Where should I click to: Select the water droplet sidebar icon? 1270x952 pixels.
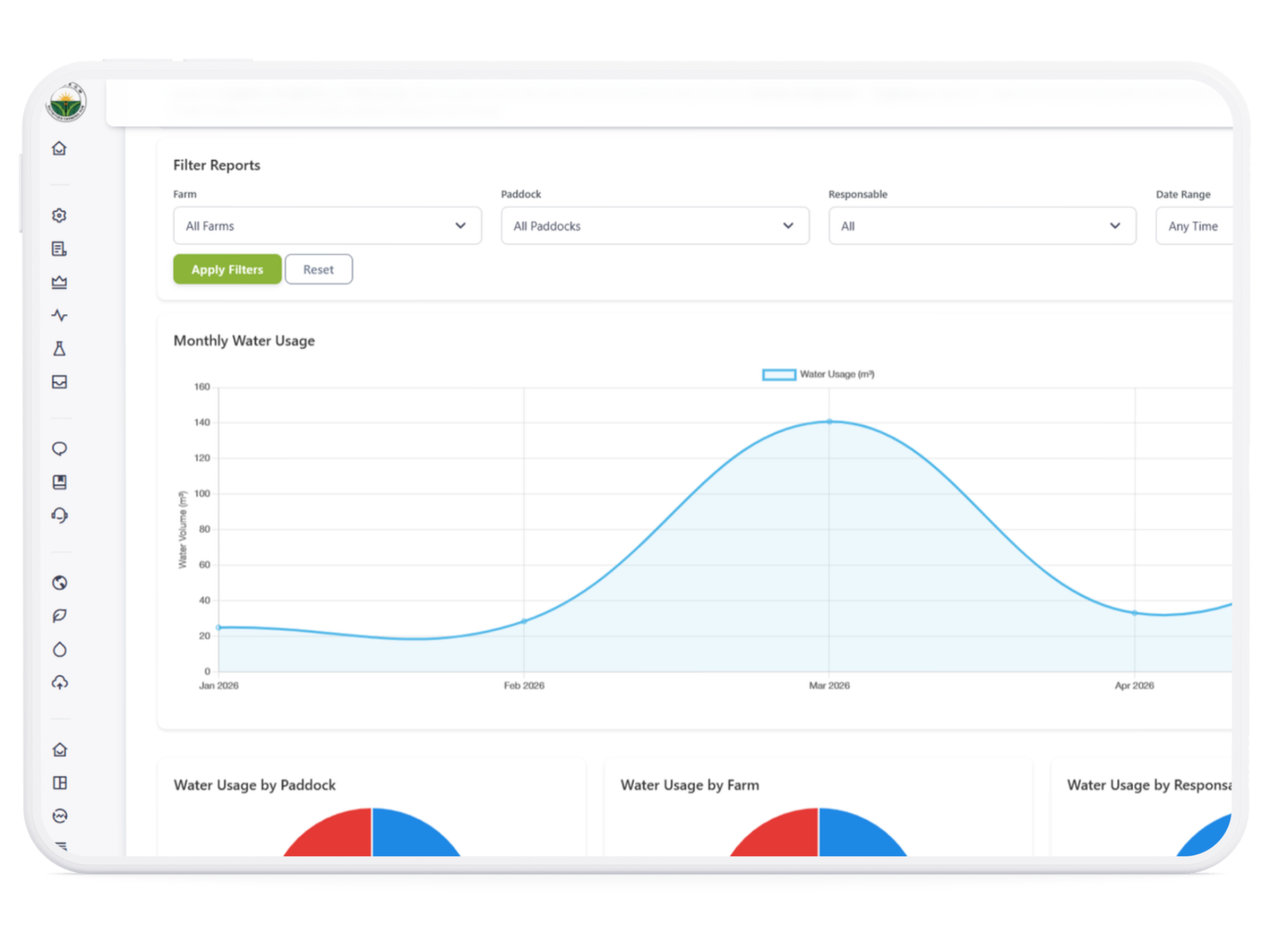(x=59, y=649)
